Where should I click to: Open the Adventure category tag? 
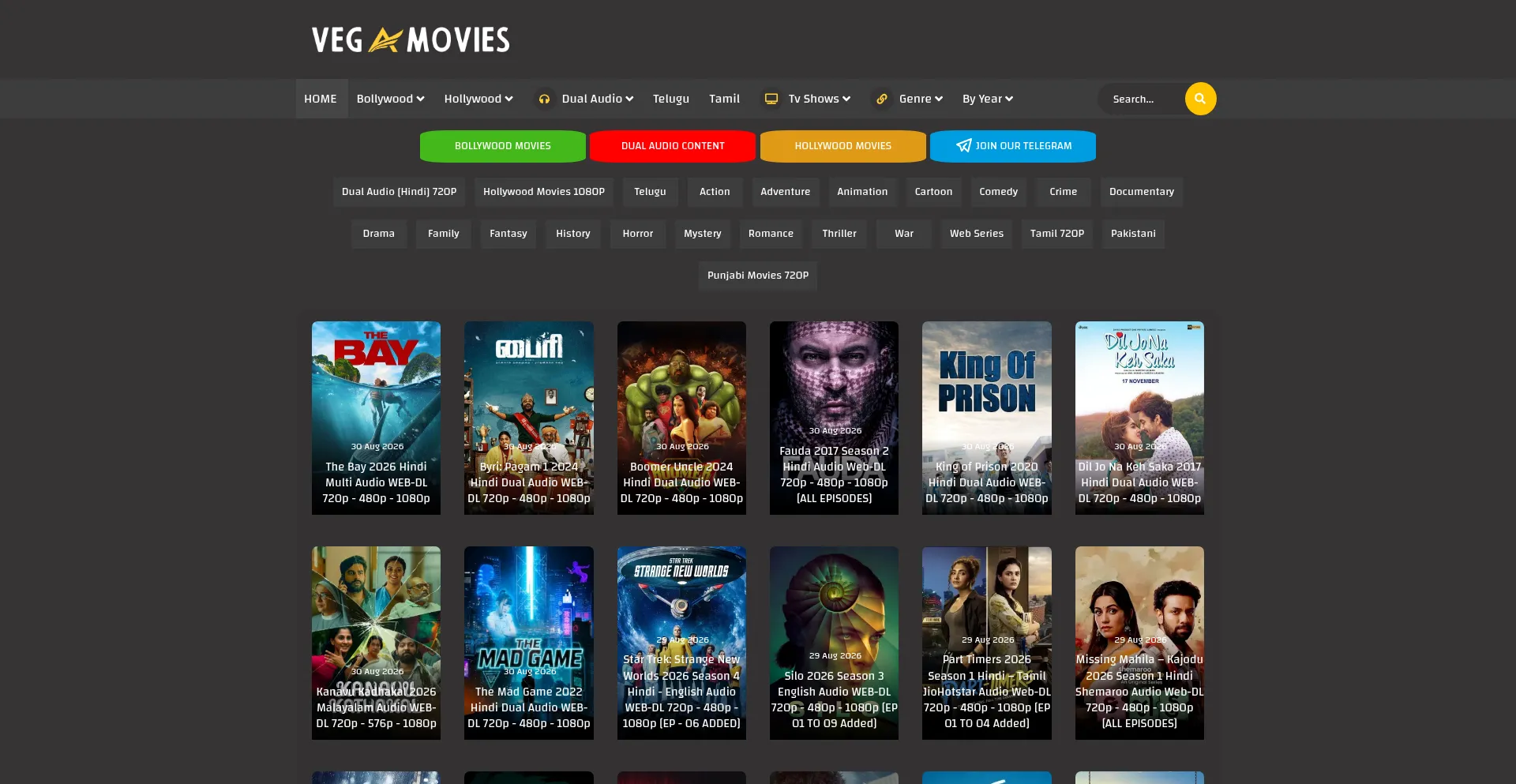(x=786, y=192)
